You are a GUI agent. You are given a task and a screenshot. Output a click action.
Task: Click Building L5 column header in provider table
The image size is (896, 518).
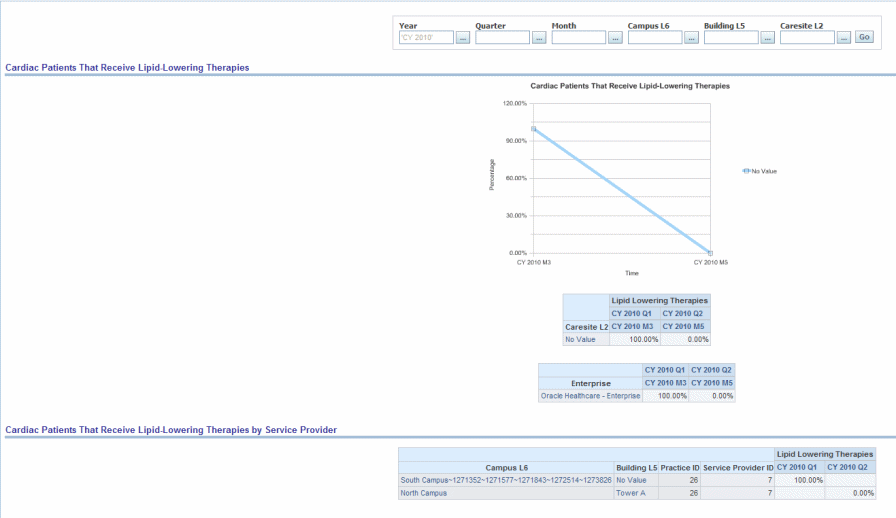click(637, 468)
